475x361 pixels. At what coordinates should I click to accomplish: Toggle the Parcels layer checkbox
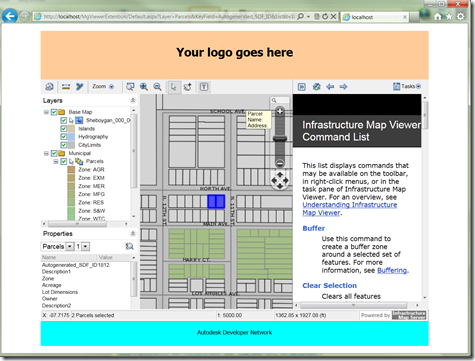(x=63, y=162)
